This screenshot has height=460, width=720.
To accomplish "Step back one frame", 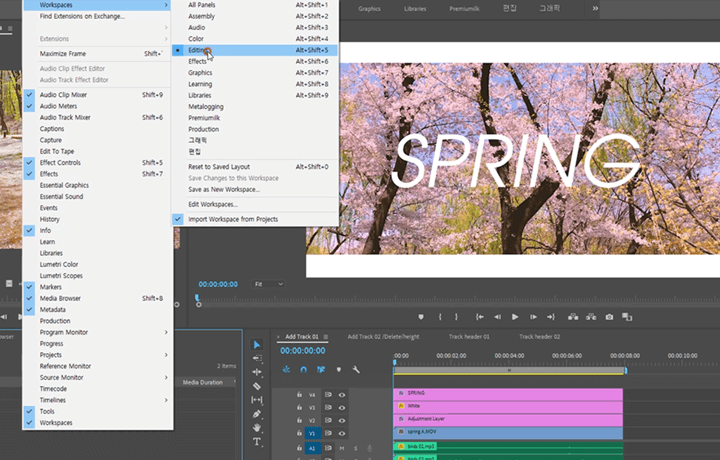I will (x=497, y=317).
